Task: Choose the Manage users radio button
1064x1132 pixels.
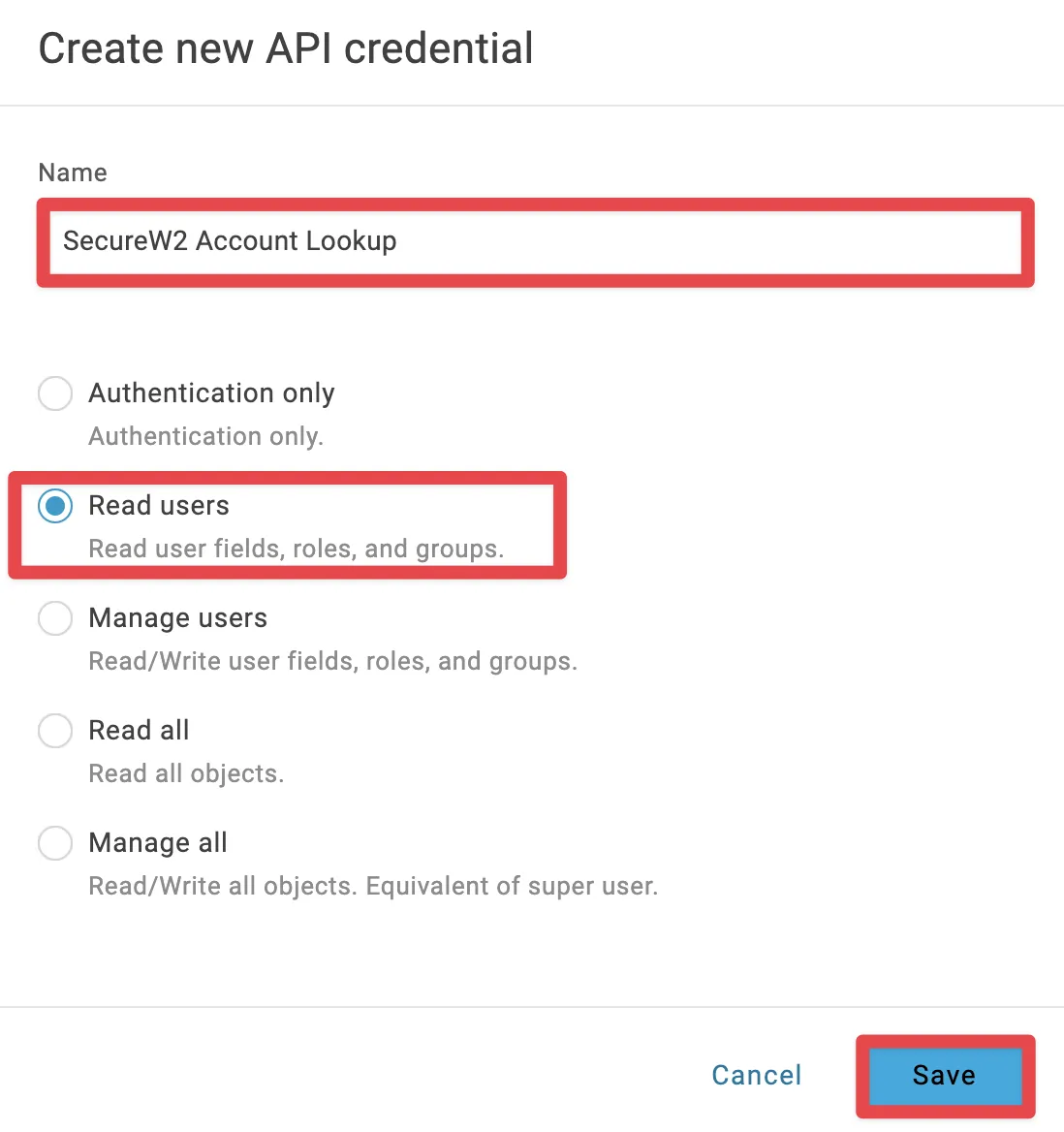Action: [55, 618]
